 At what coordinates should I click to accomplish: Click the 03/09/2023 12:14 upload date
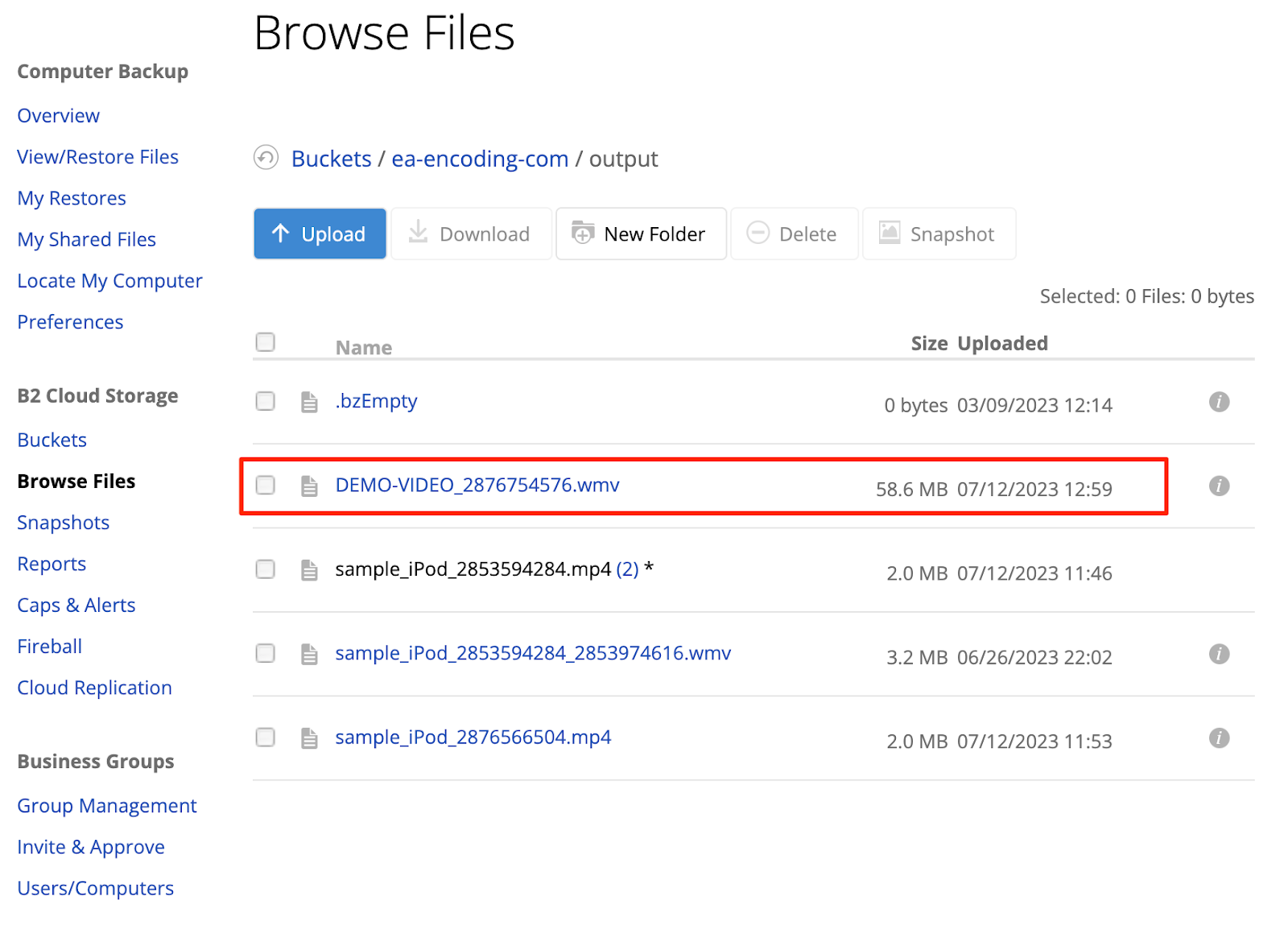coord(1034,405)
